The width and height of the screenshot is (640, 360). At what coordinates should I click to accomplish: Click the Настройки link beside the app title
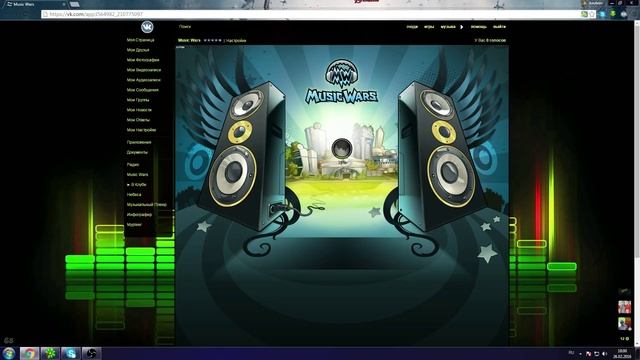click(x=236, y=41)
